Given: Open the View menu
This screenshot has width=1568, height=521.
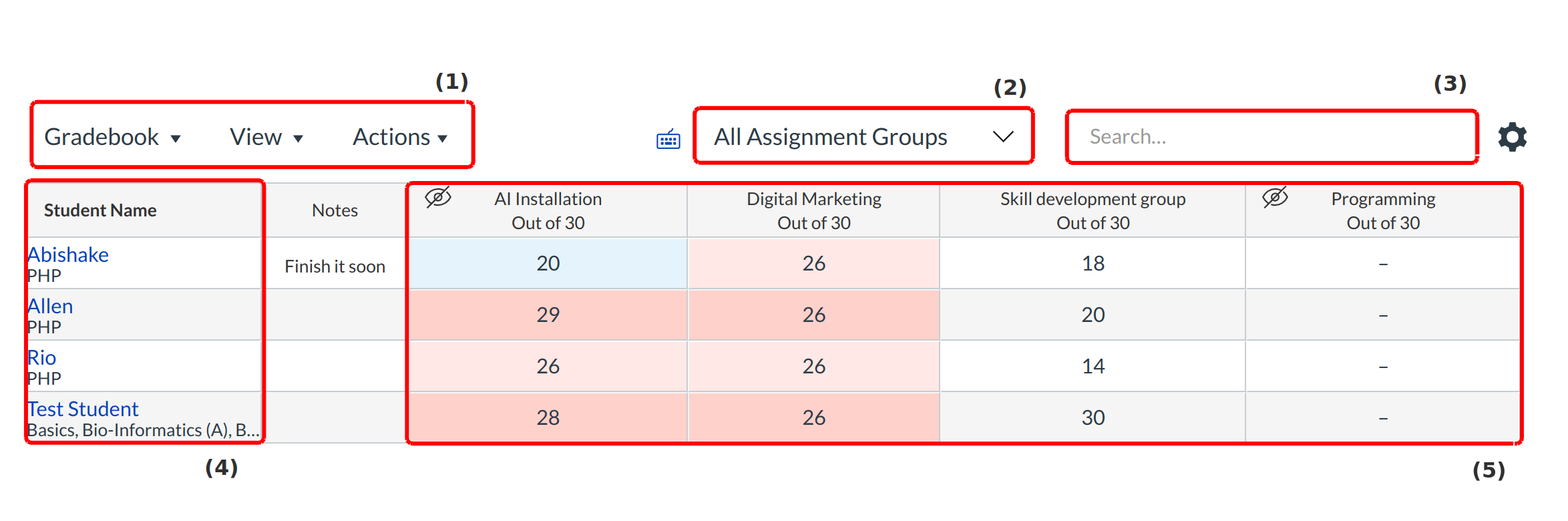Looking at the screenshot, I should [x=266, y=137].
